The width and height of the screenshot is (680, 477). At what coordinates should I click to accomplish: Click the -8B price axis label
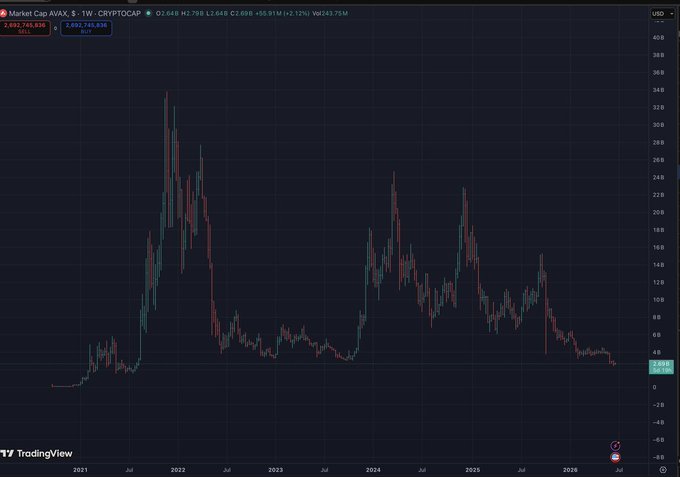tap(658, 457)
